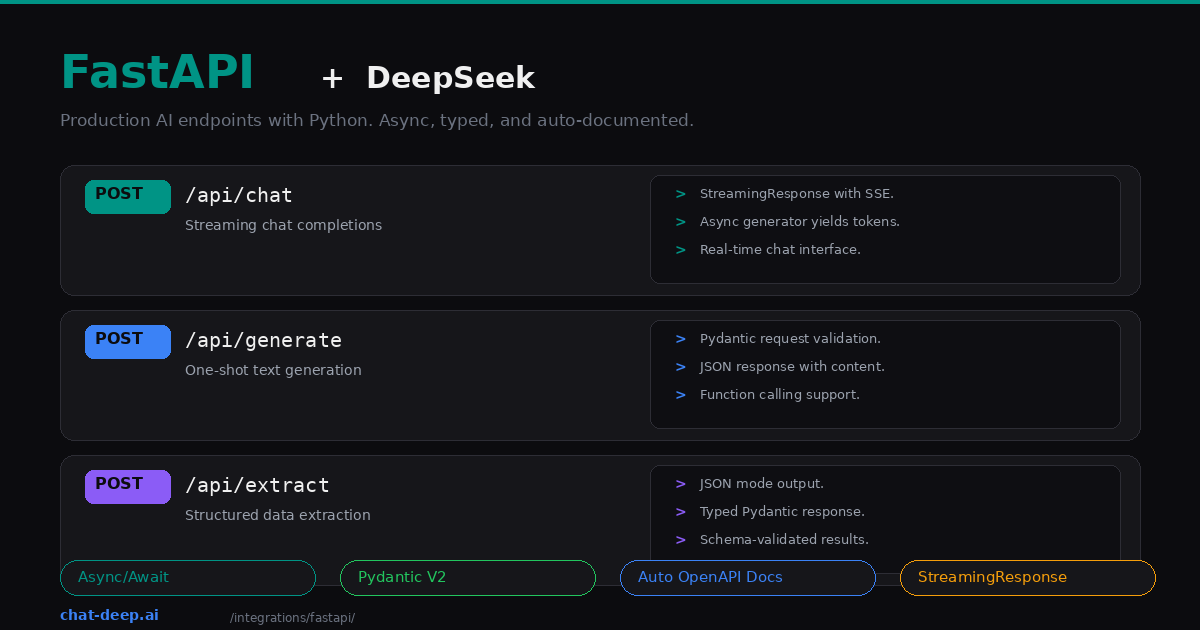Image resolution: width=1200 pixels, height=630 pixels.
Task: Click the blue POST badge for /api/generate
Action: [127, 341]
